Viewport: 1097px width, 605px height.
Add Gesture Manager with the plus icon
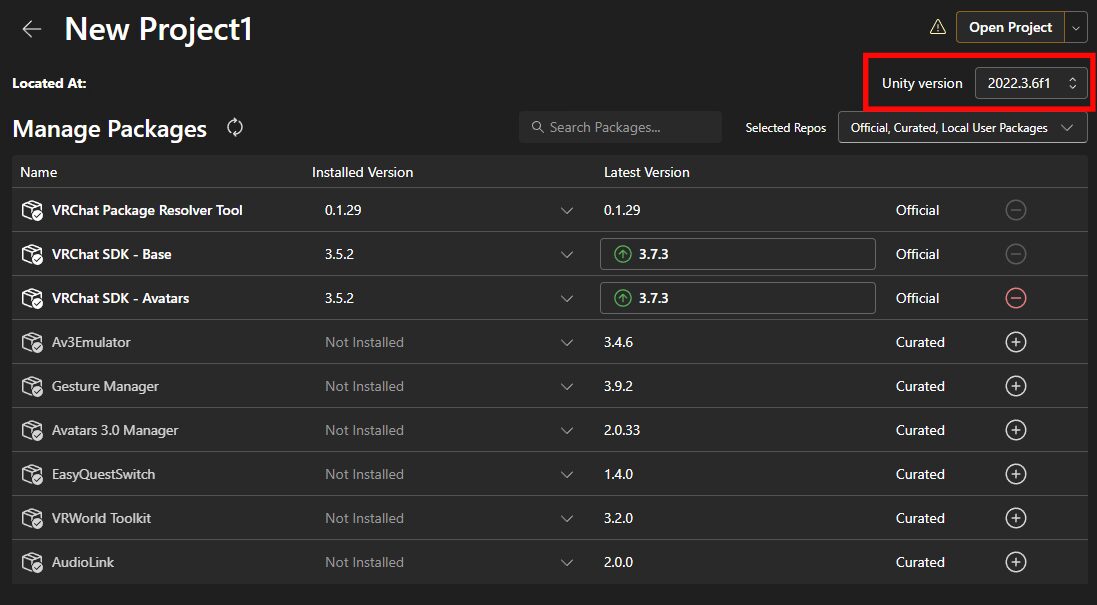[1016, 386]
